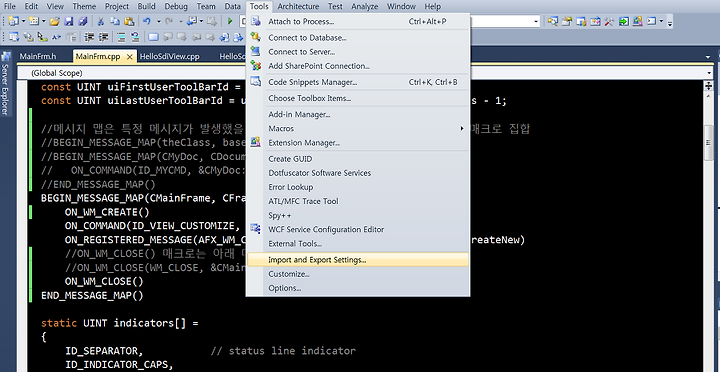The image size is (720, 372).
Task: Click the Display Object Member List icon
Action: (13, 37)
